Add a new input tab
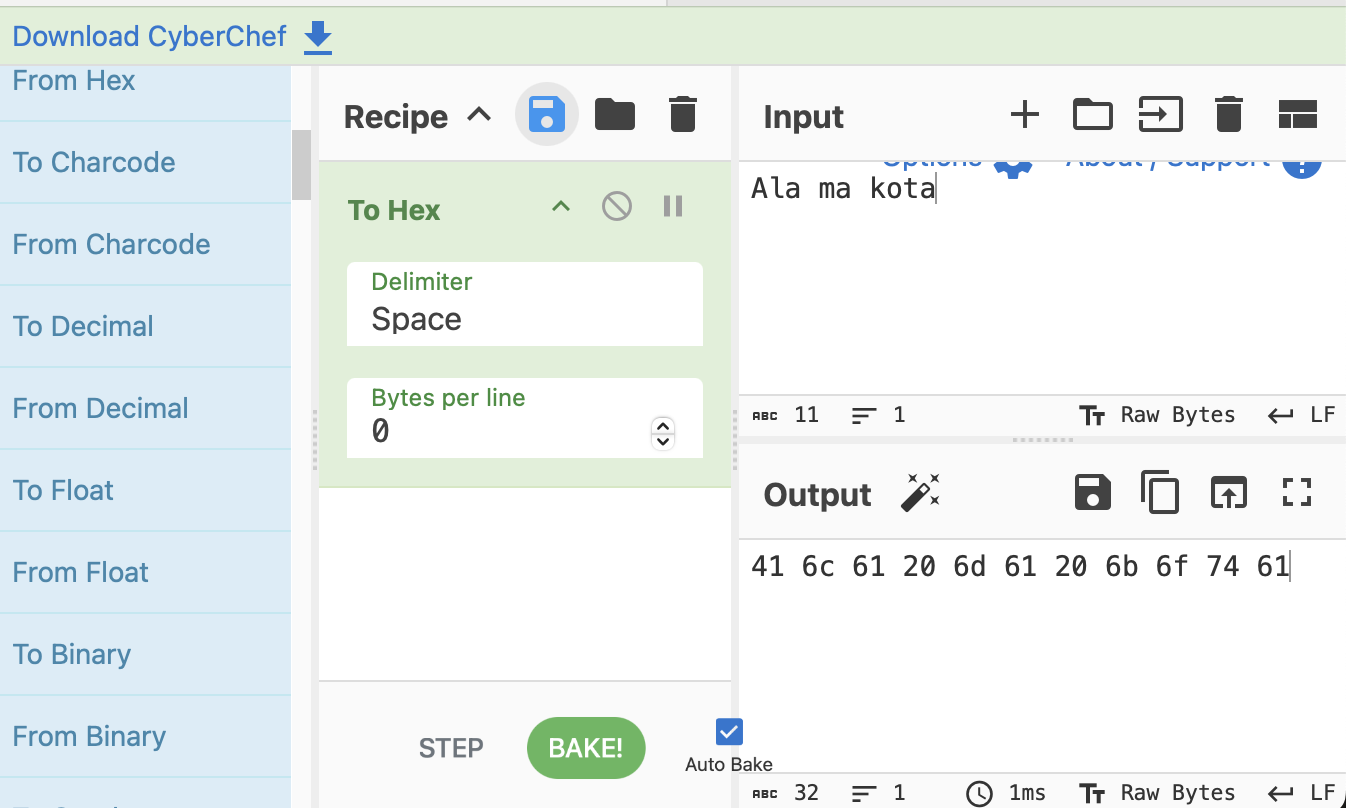This screenshot has width=1346, height=808. click(1024, 115)
